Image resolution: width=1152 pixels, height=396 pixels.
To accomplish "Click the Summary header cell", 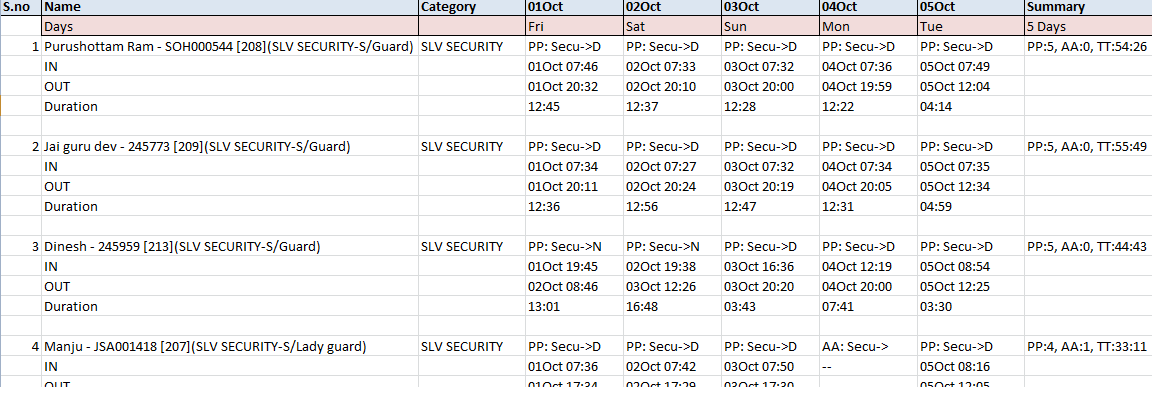I will (1088, 7).
